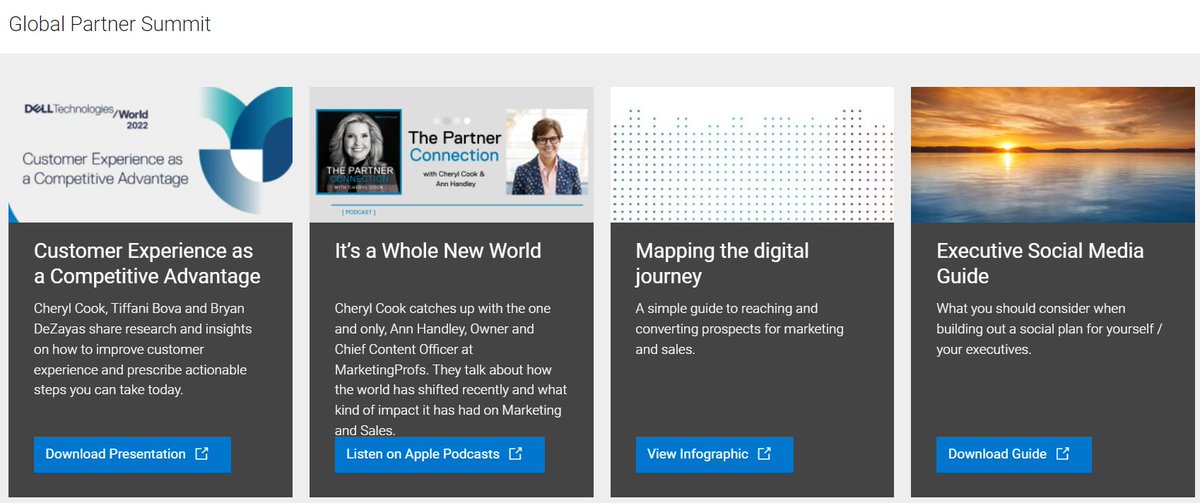Click the Download Guide button

[1014, 454]
